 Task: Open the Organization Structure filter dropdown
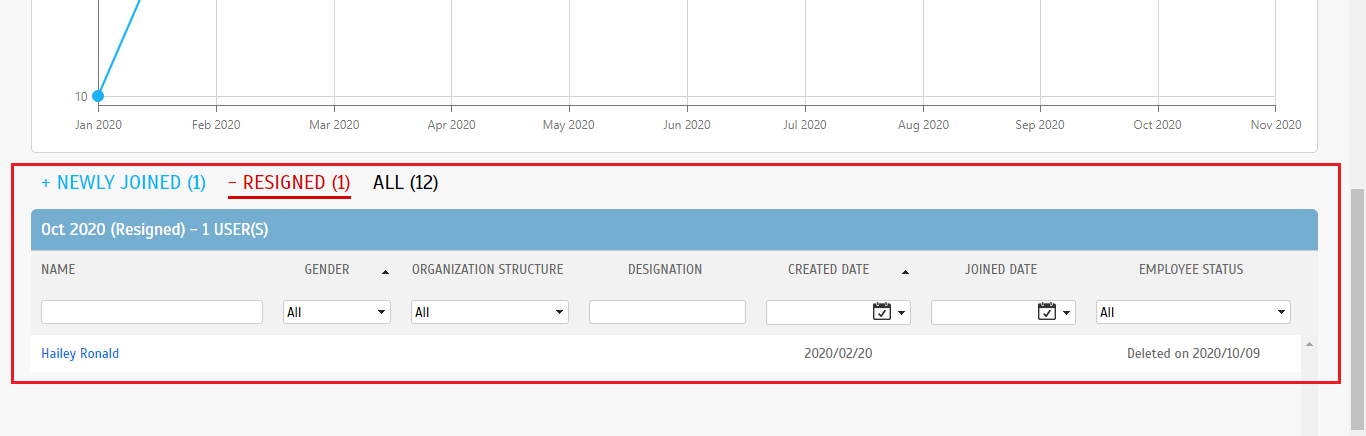click(x=489, y=312)
